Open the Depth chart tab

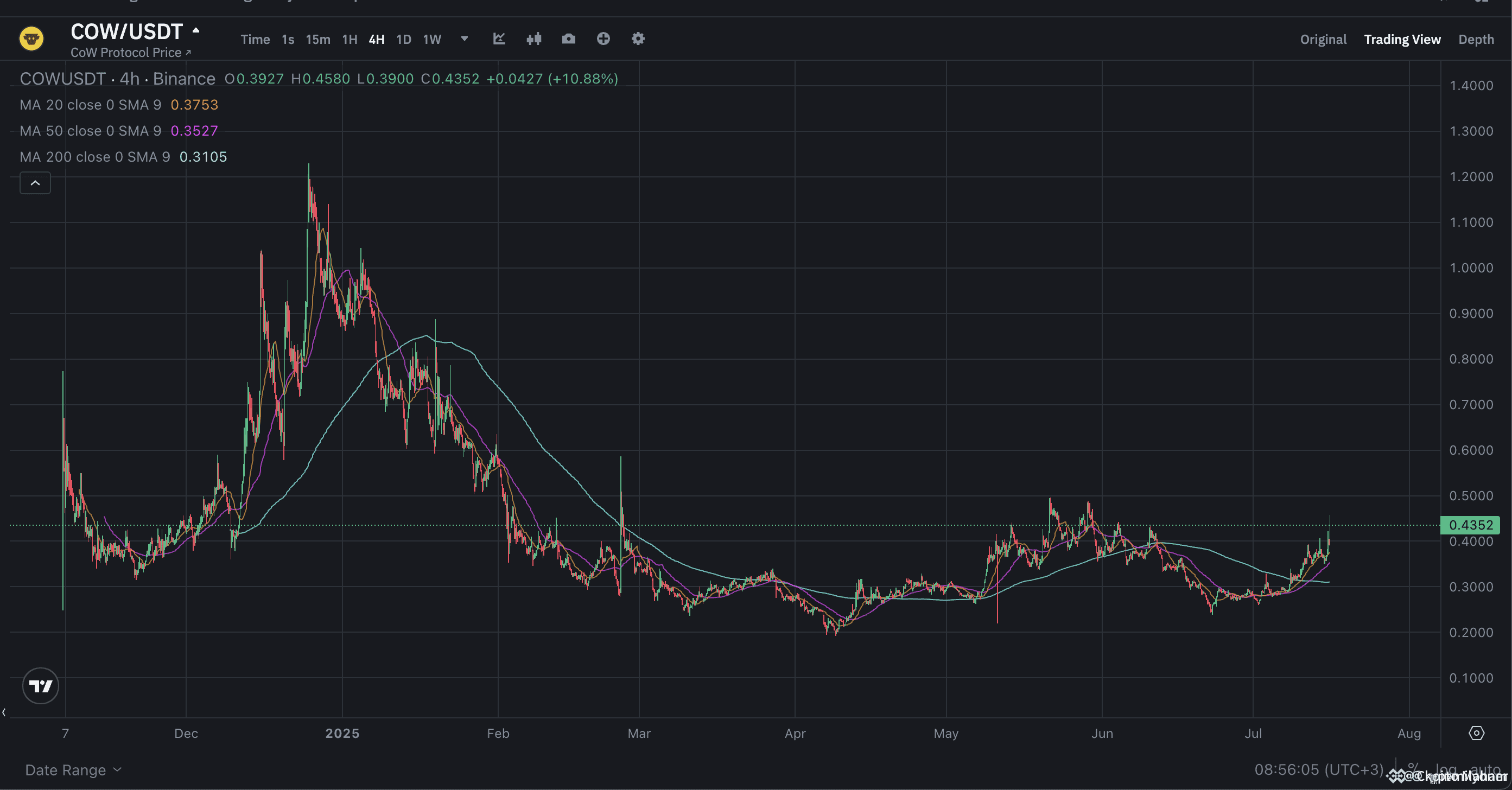(1476, 39)
